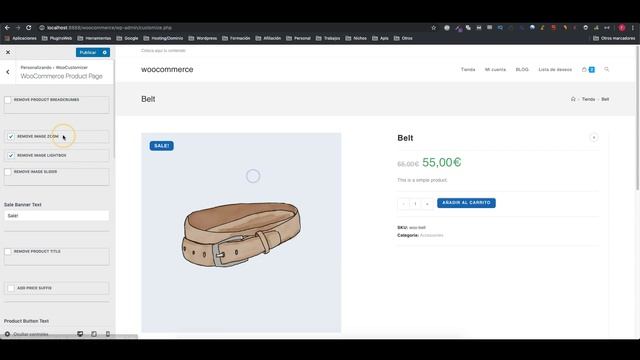
Task: Open Wordpress bookmark folder
Action: 202,38
